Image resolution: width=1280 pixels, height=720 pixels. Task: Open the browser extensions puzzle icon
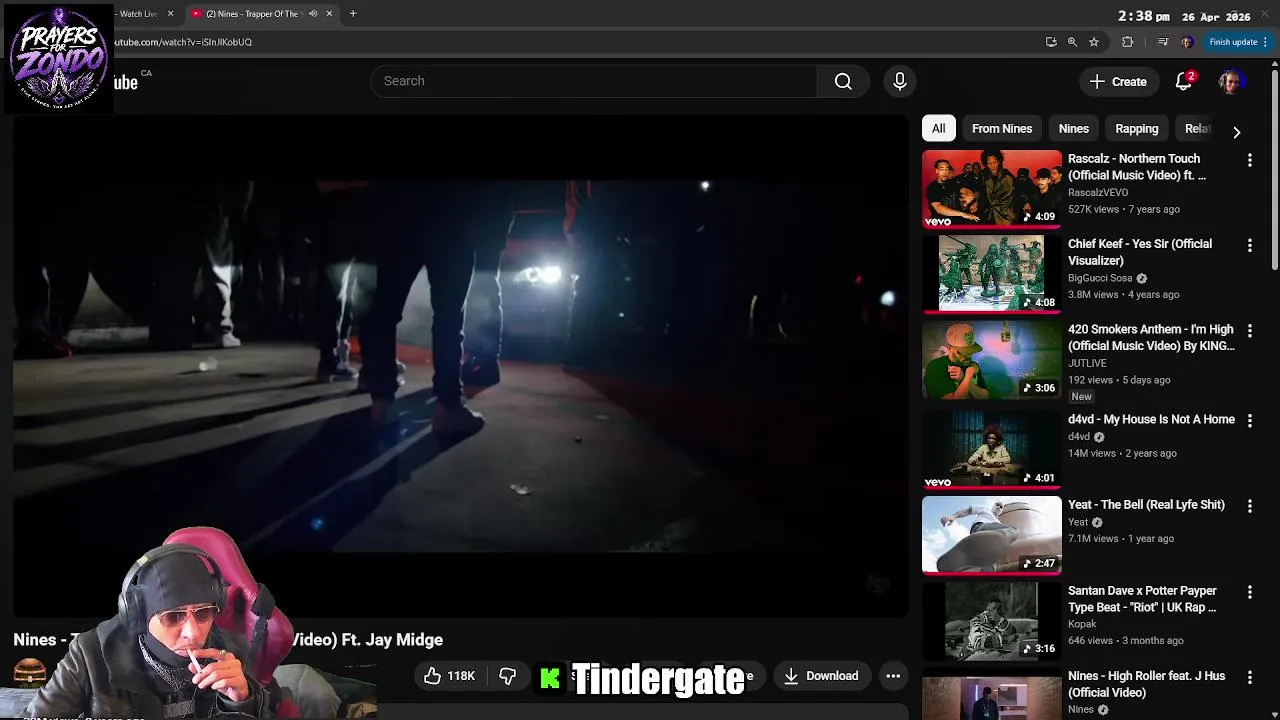[x=1128, y=42]
